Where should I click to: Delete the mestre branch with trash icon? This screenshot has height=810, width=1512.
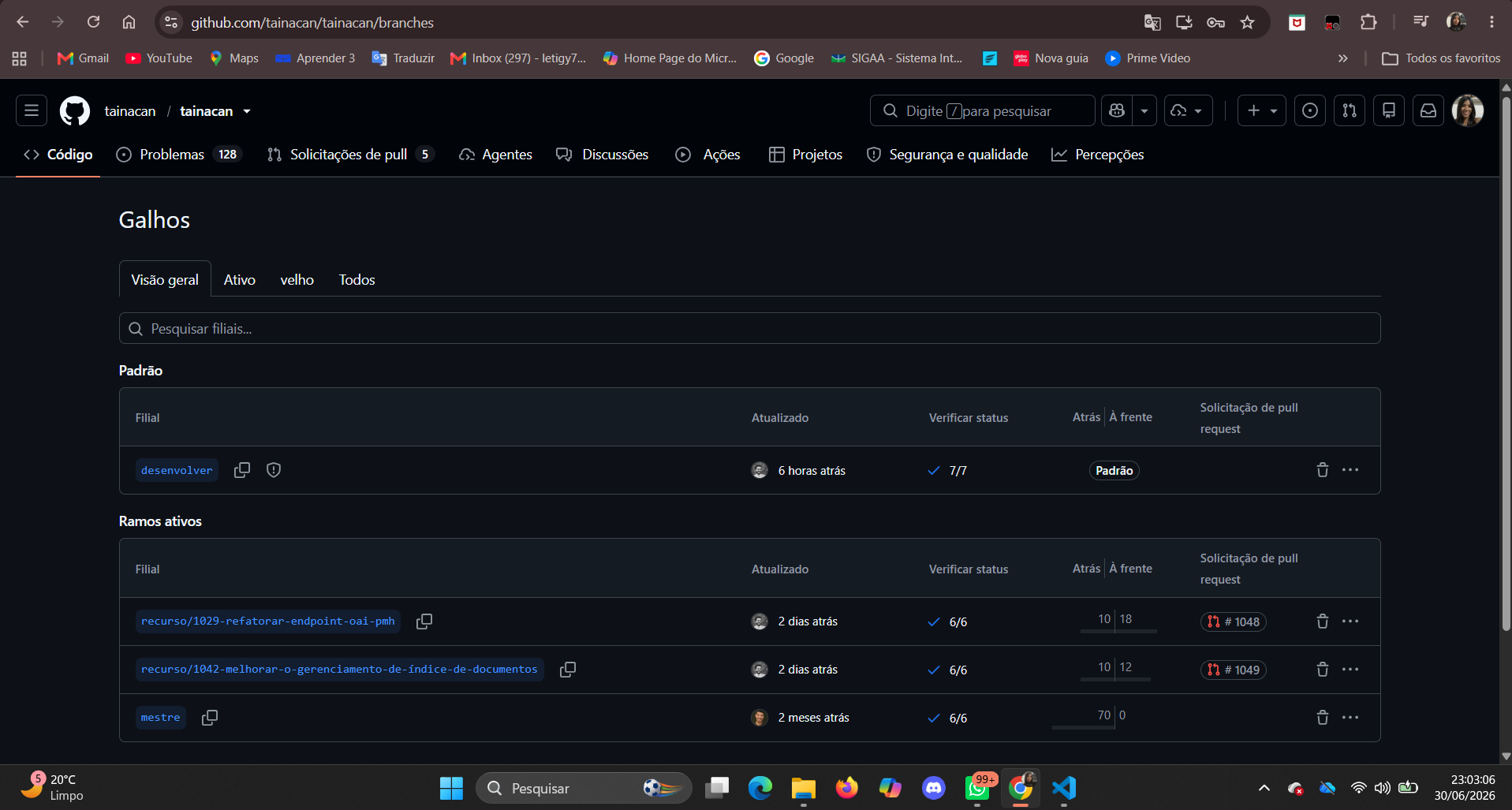(x=1323, y=718)
